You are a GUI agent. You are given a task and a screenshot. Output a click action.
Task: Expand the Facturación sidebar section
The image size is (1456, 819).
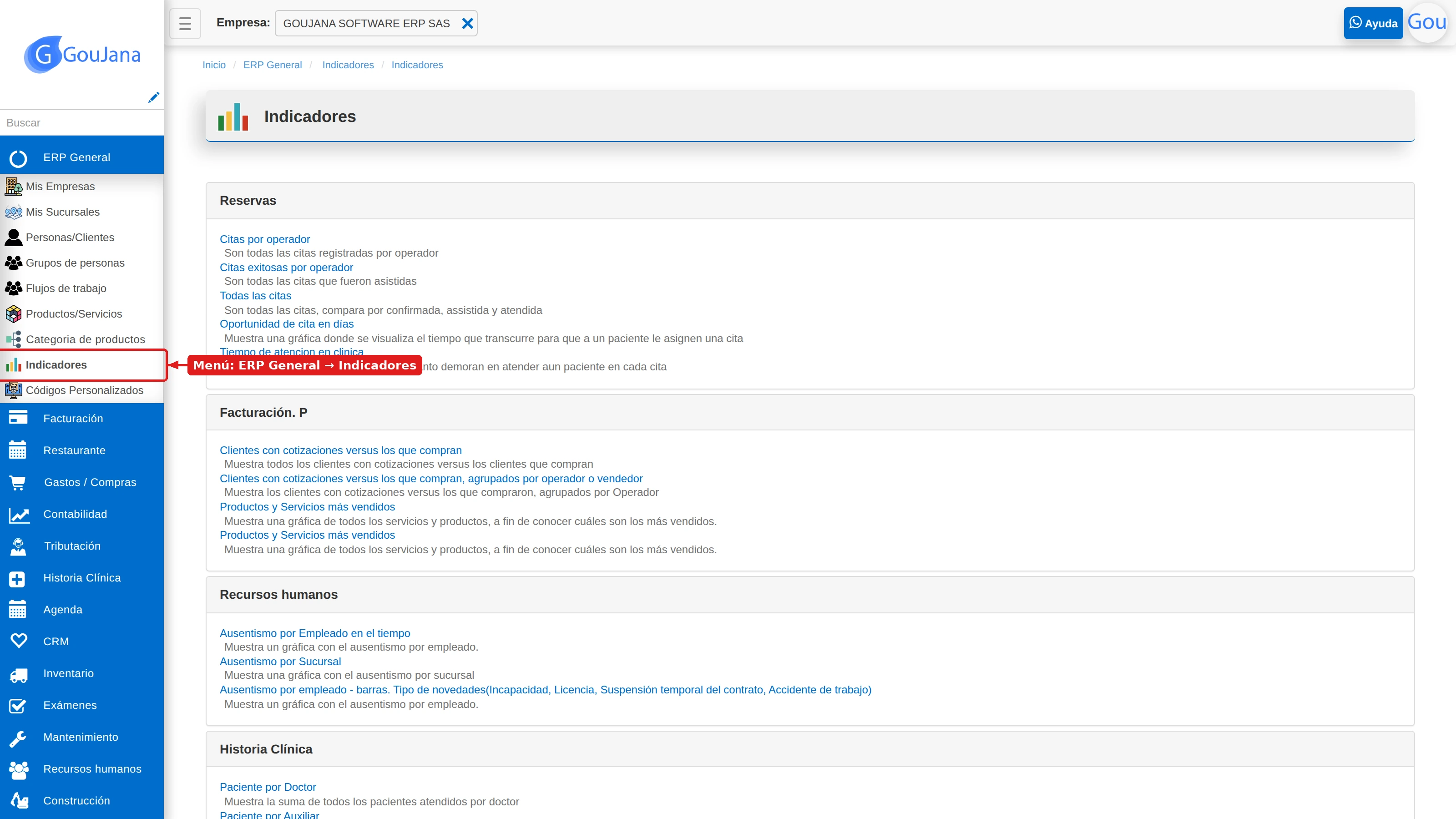(82, 418)
